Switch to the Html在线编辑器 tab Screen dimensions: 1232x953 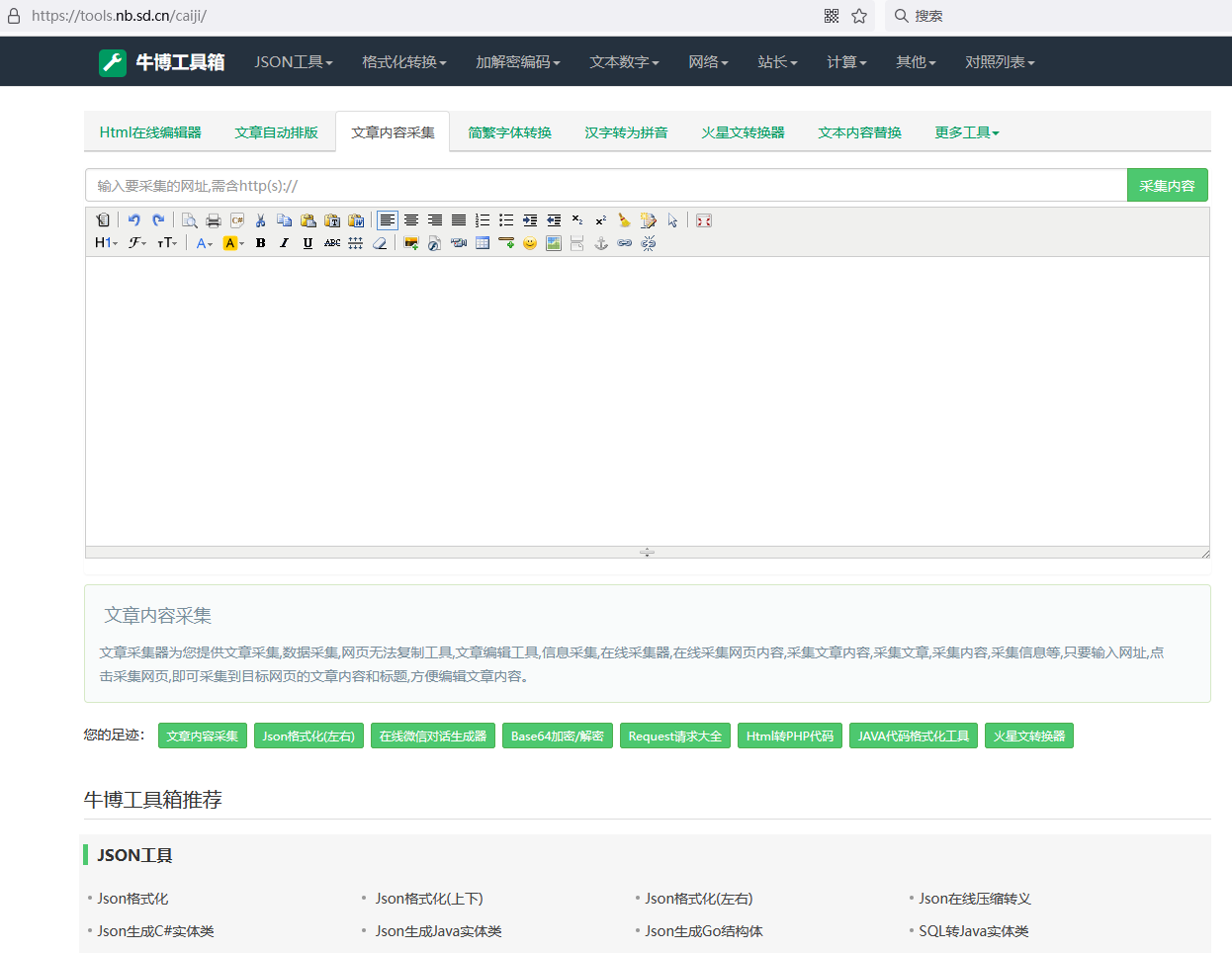point(150,132)
